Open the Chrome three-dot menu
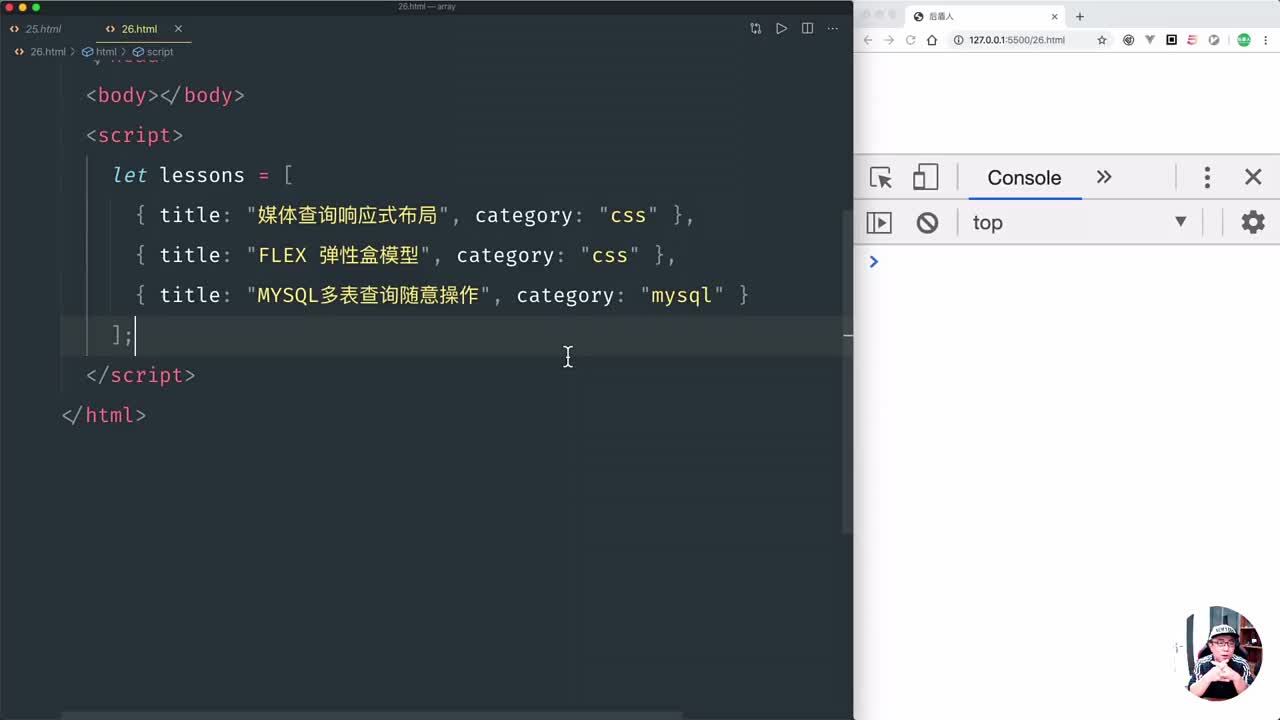This screenshot has width=1280, height=720. [1268, 40]
